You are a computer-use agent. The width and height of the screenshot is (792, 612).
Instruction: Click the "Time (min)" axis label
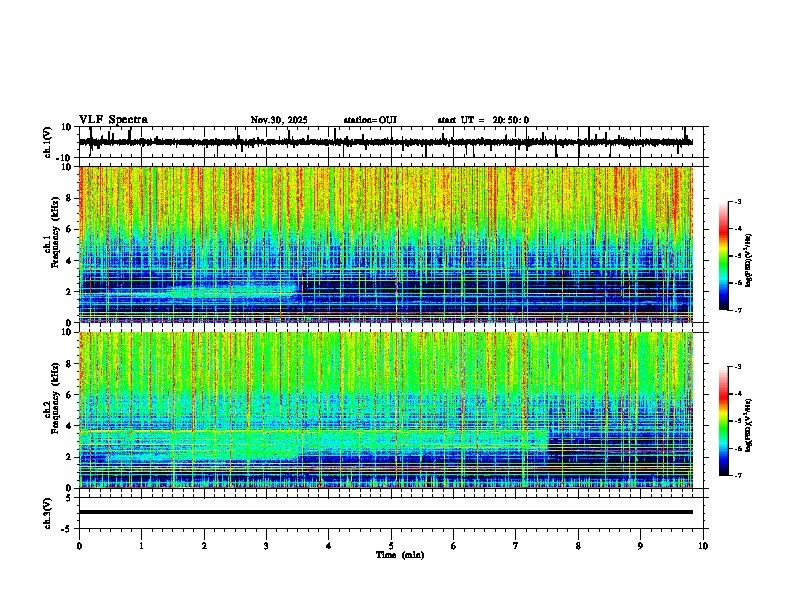(400, 555)
